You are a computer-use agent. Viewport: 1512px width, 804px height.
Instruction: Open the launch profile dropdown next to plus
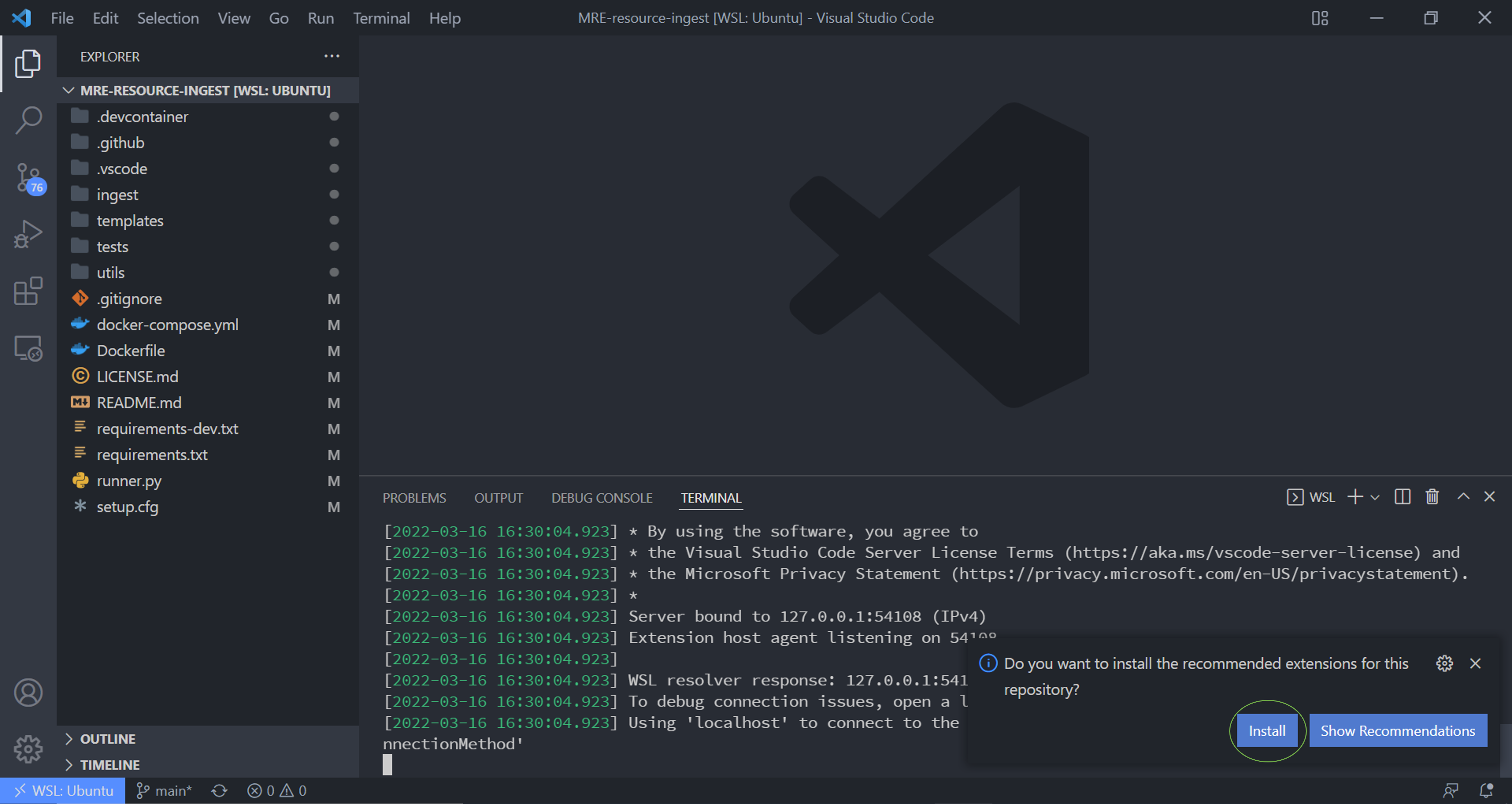pyautogui.click(x=1375, y=498)
